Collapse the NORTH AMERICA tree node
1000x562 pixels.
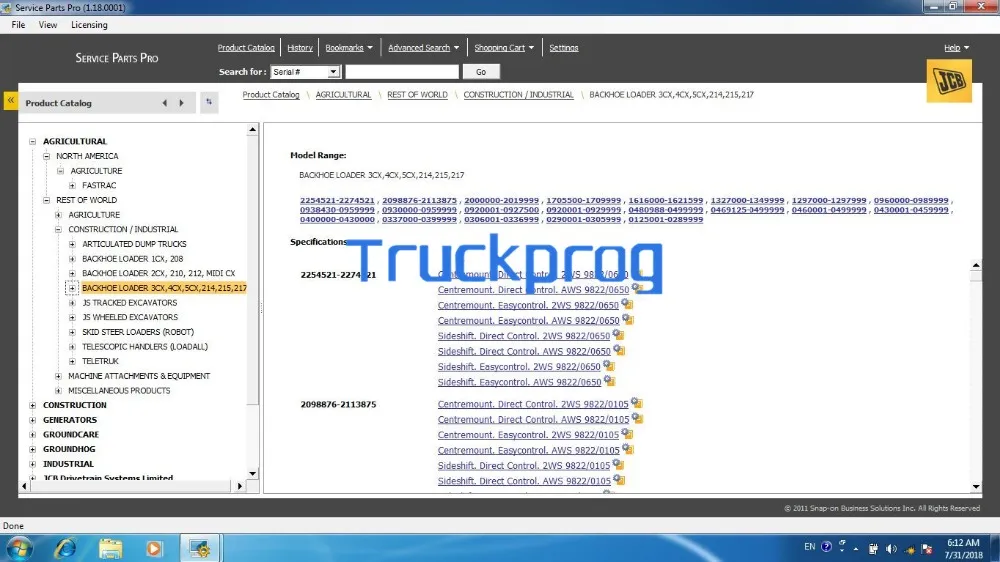coord(47,156)
